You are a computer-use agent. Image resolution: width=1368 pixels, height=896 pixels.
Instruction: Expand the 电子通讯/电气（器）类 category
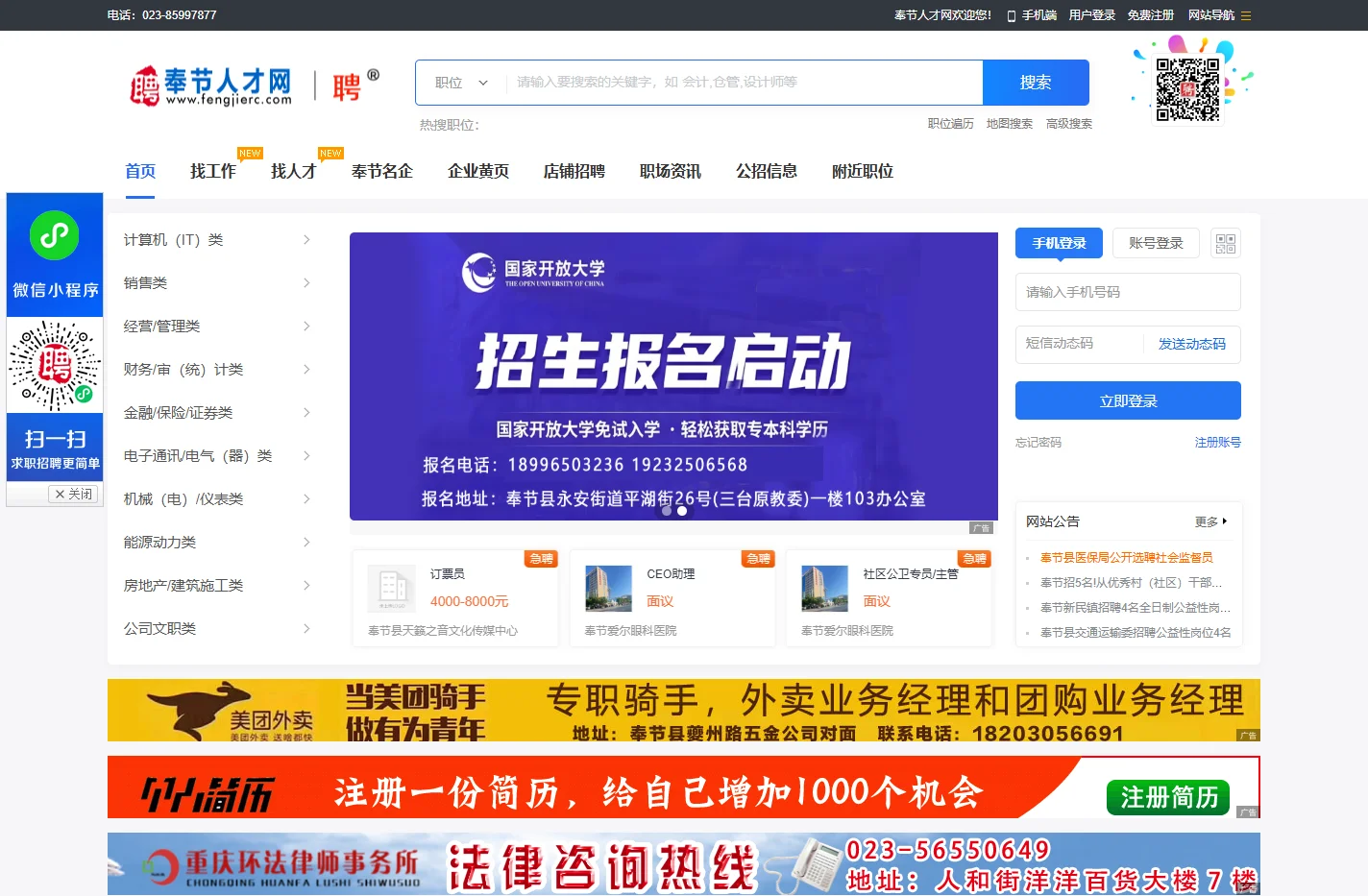pyautogui.click(x=217, y=456)
